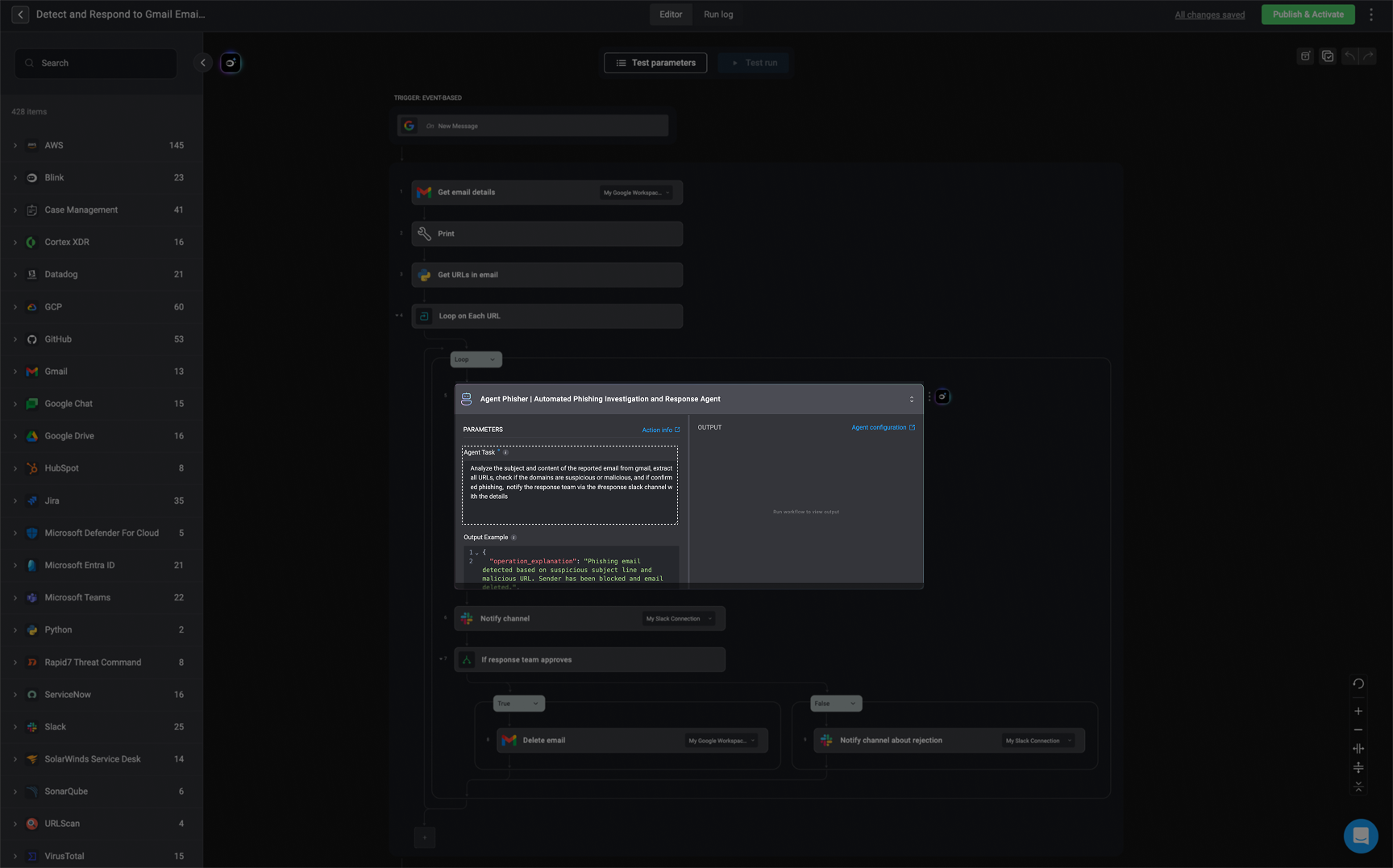Redo the last workflow change
The width and height of the screenshot is (1393, 868).
(1368, 56)
